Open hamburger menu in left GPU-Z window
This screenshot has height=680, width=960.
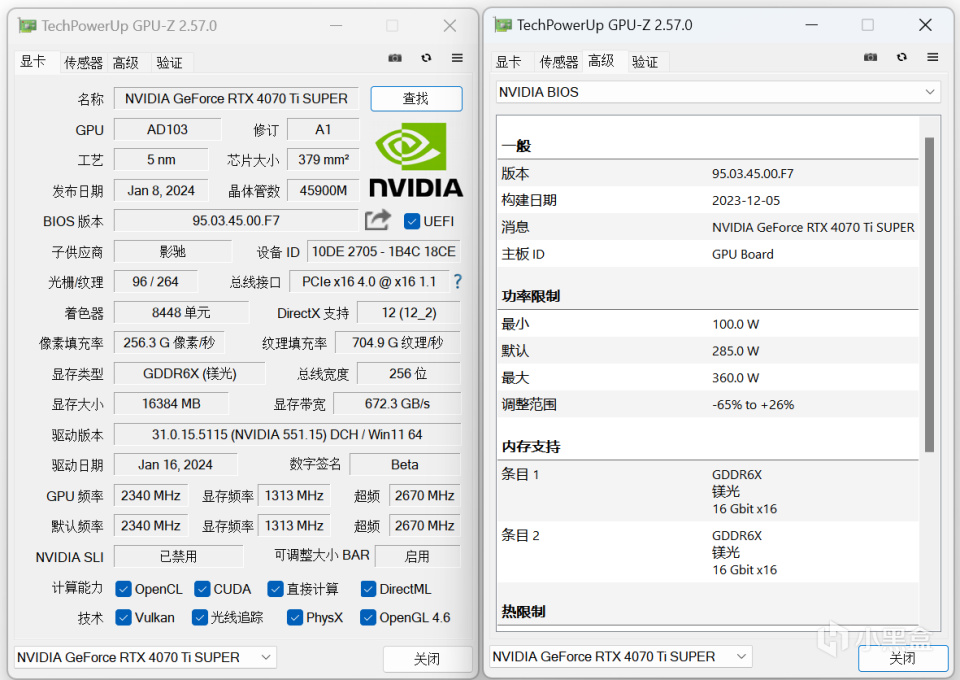coord(457,58)
